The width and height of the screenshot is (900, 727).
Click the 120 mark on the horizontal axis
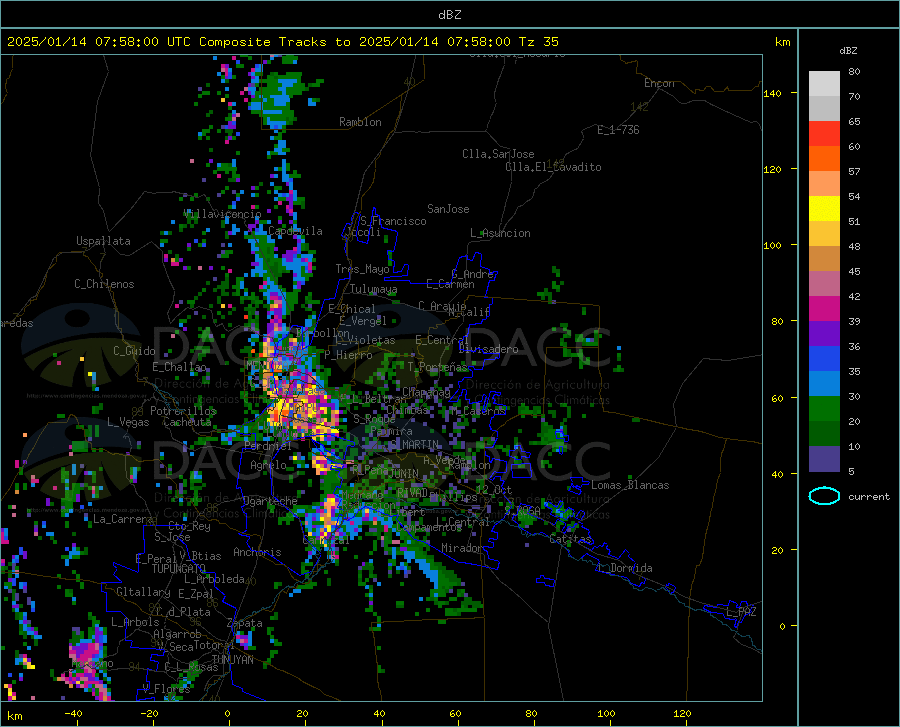[682, 714]
